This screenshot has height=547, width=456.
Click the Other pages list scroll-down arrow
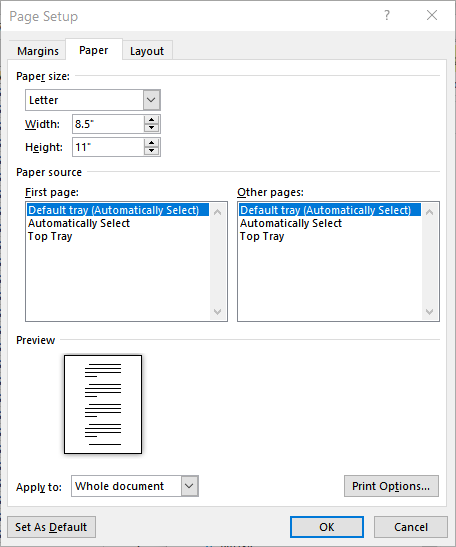pyautogui.click(x=429, y=312)
